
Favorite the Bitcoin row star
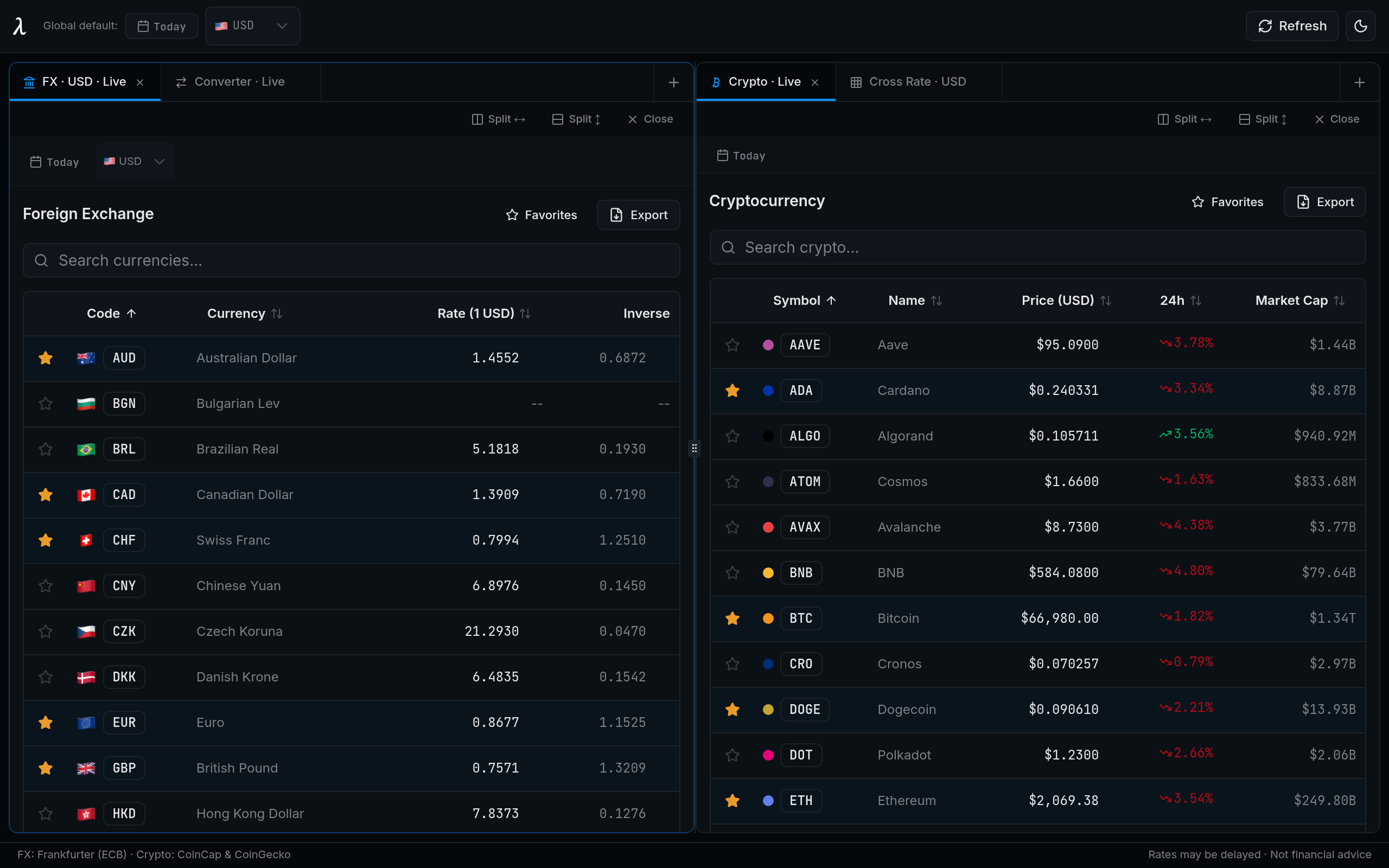[x=732, y=618]
